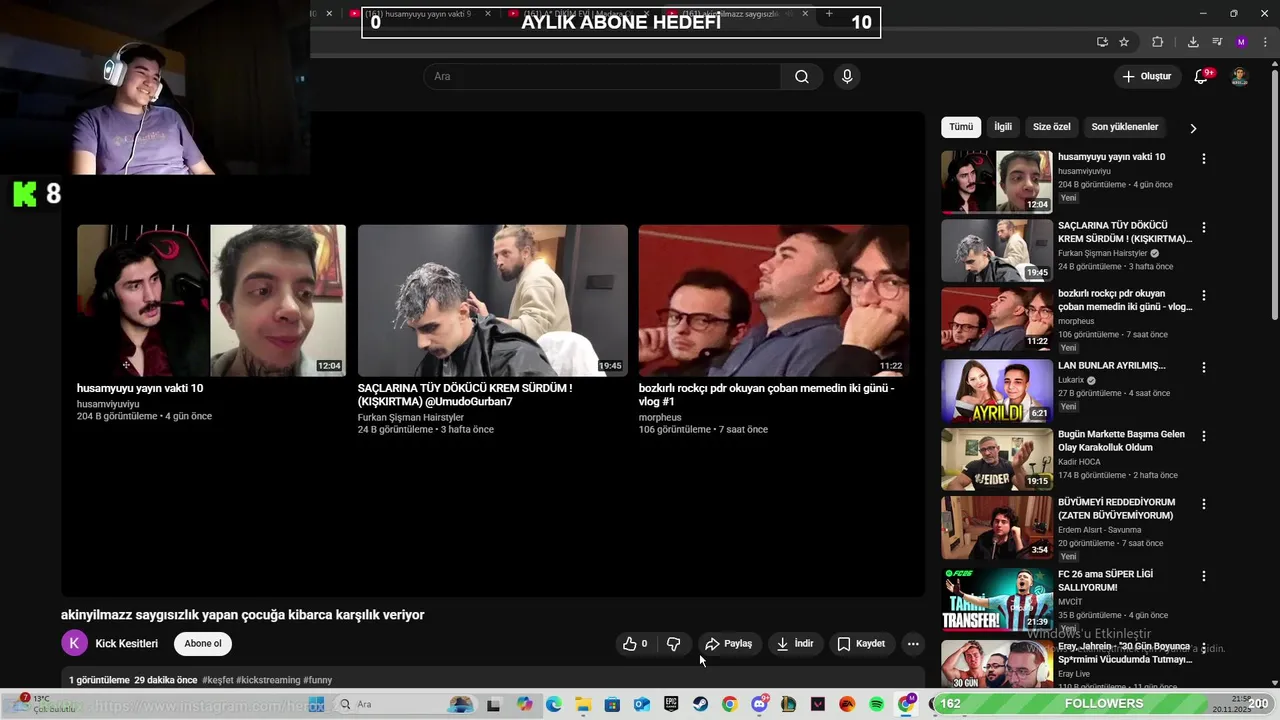Subscribe with the Abone ol button
Screen dimensions: 1280x720
pos(203,644)
